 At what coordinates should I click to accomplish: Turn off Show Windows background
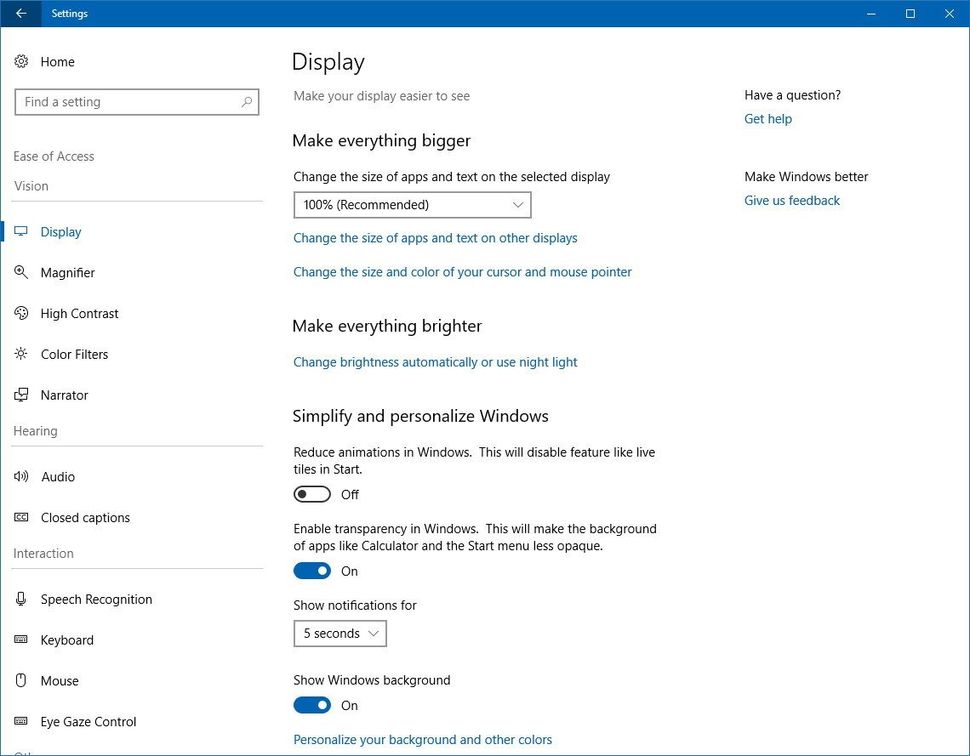[x=311, y=705]
